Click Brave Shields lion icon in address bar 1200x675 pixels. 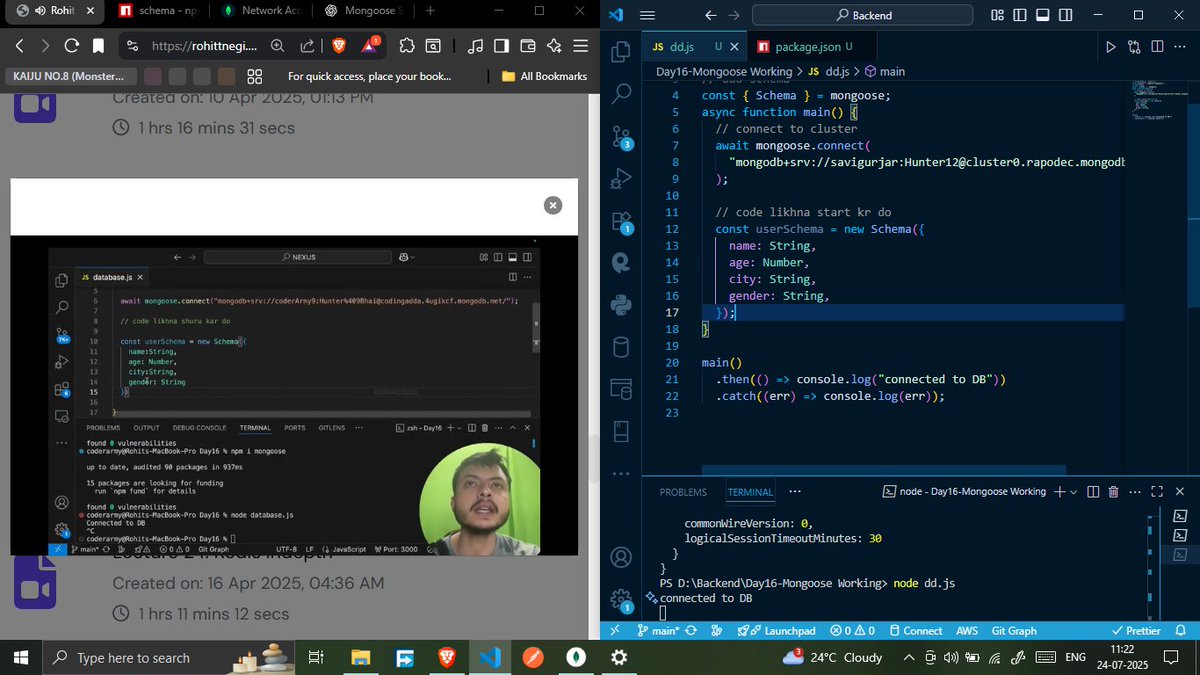coord(338,46)
